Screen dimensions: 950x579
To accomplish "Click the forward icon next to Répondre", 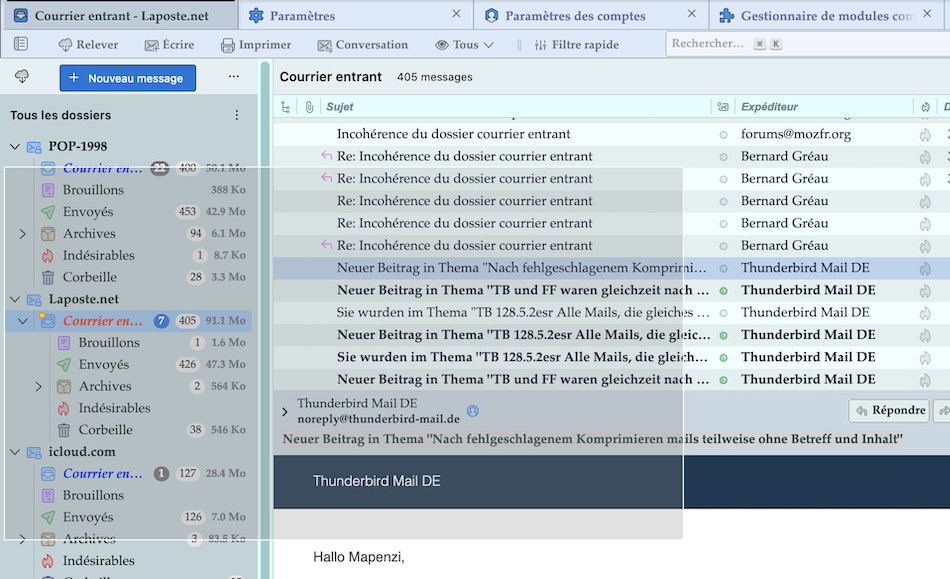I will pos(943,411).
